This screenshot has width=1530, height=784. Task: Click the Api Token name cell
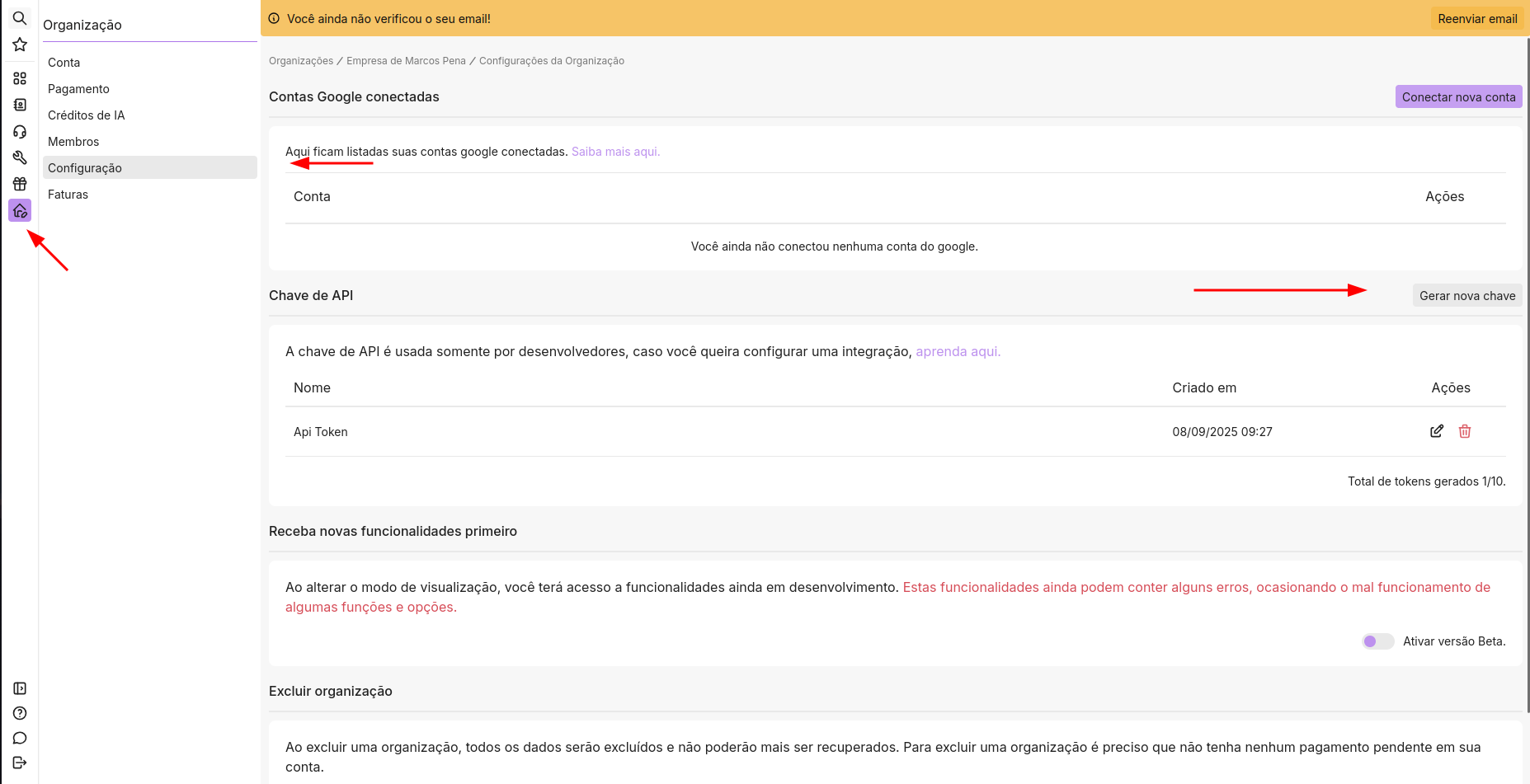[321, 432]
